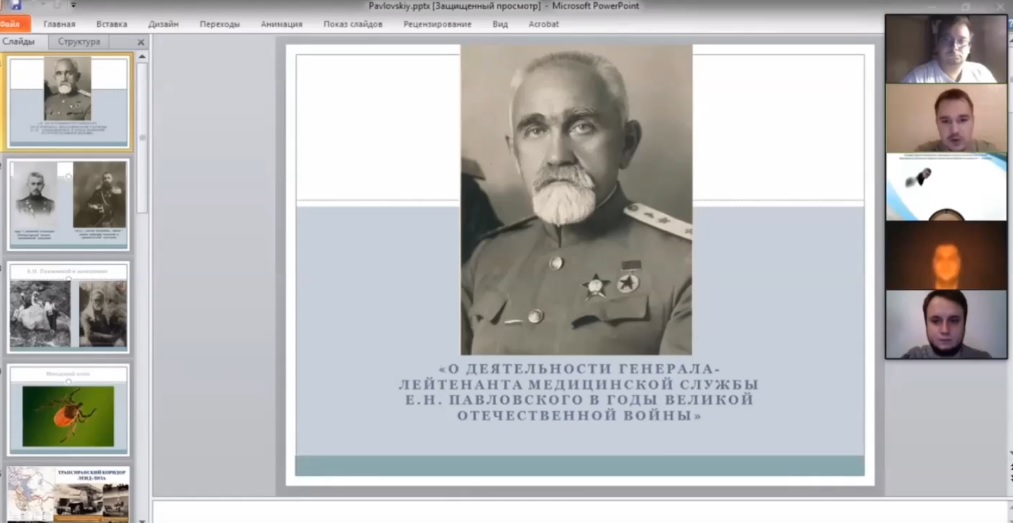Select the second slide thumbnail with two portraits

[x=69, y=203]
